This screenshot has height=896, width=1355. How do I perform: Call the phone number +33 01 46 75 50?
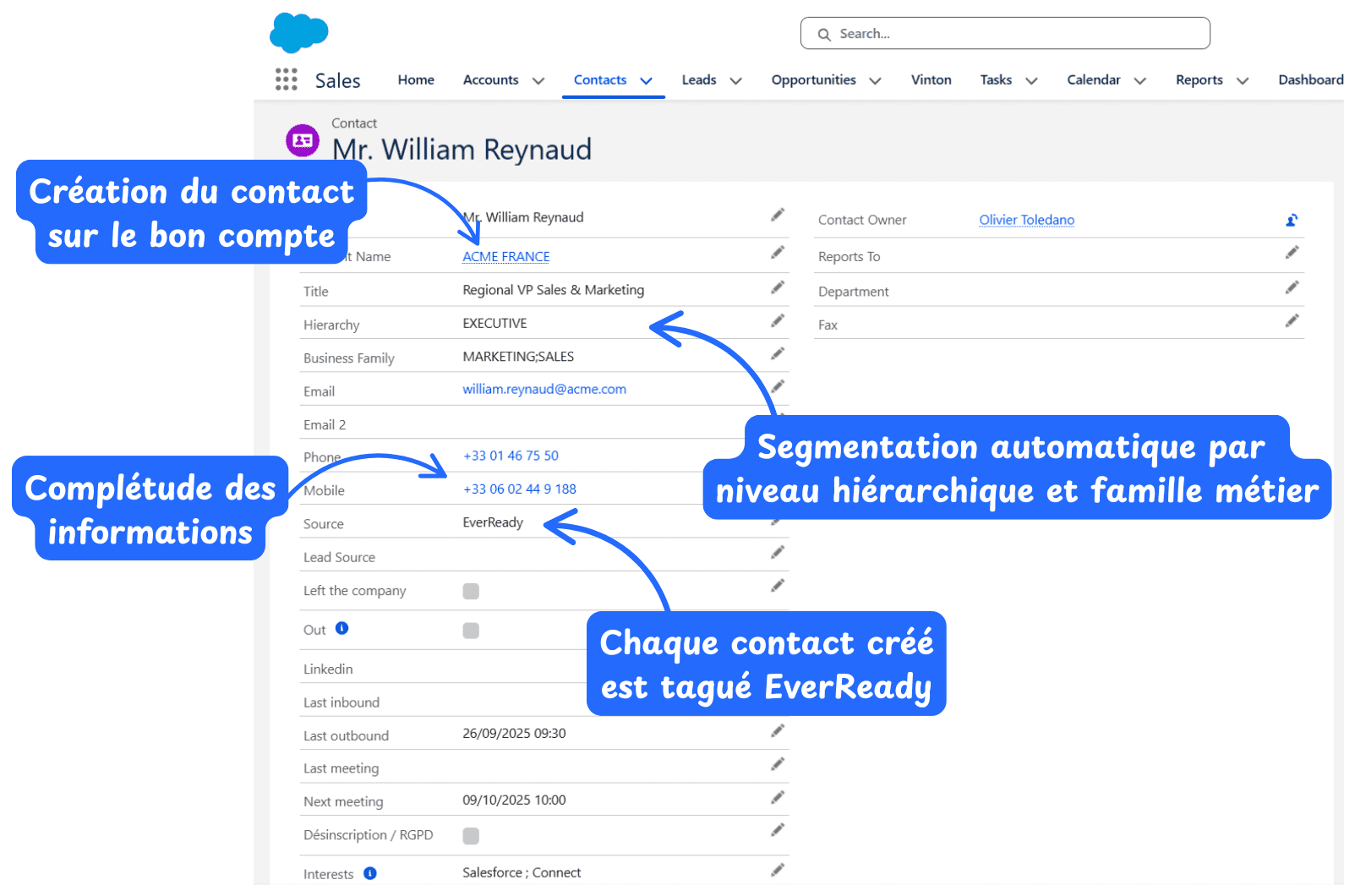(x=511, y=456)
